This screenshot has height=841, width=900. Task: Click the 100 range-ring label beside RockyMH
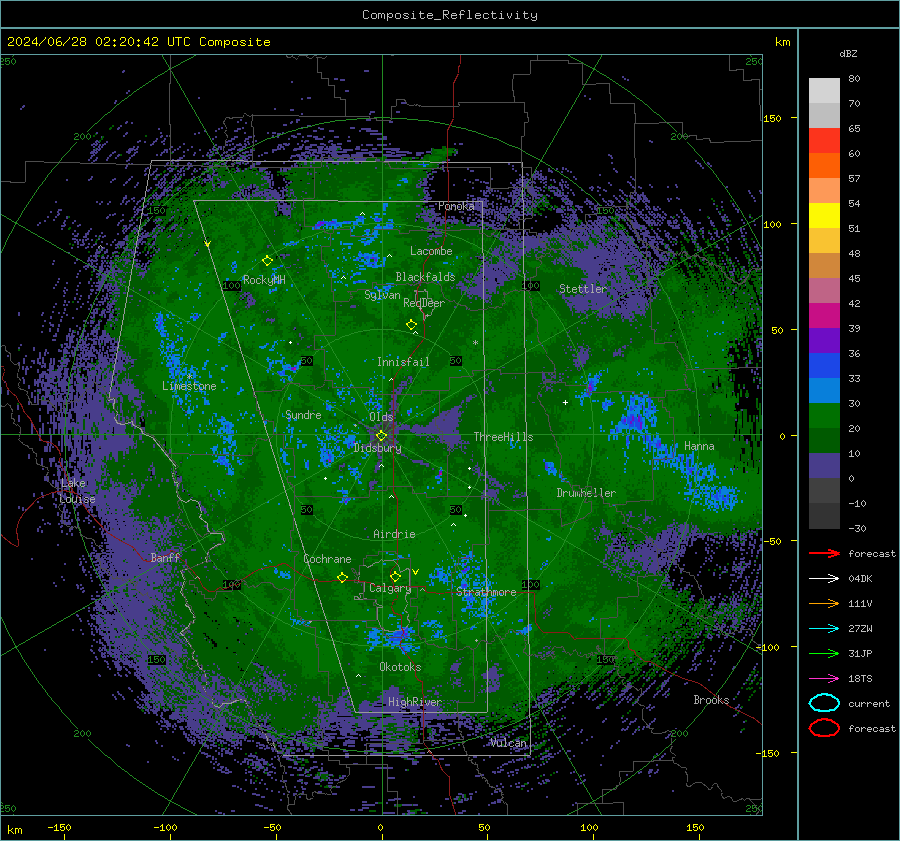click(231, 286)
